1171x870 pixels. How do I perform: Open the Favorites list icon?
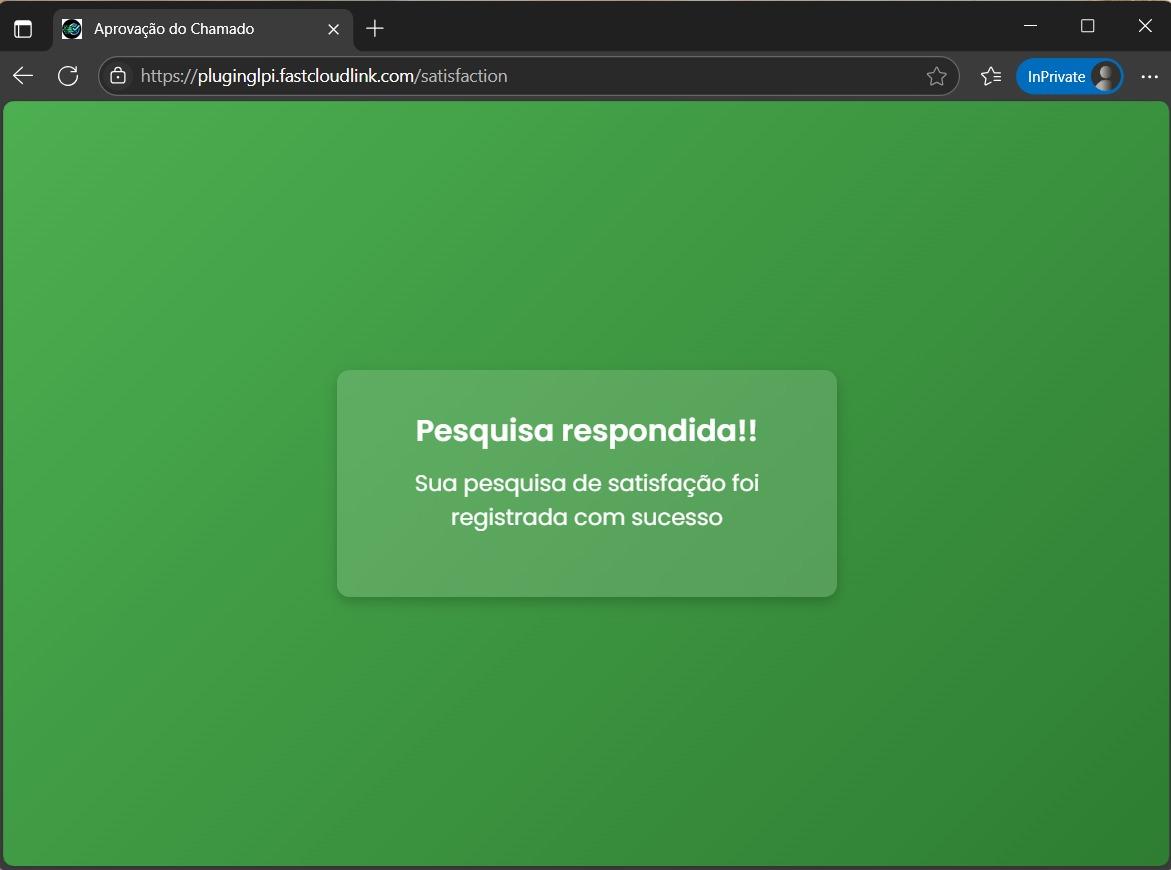click(x=990, y=76)
